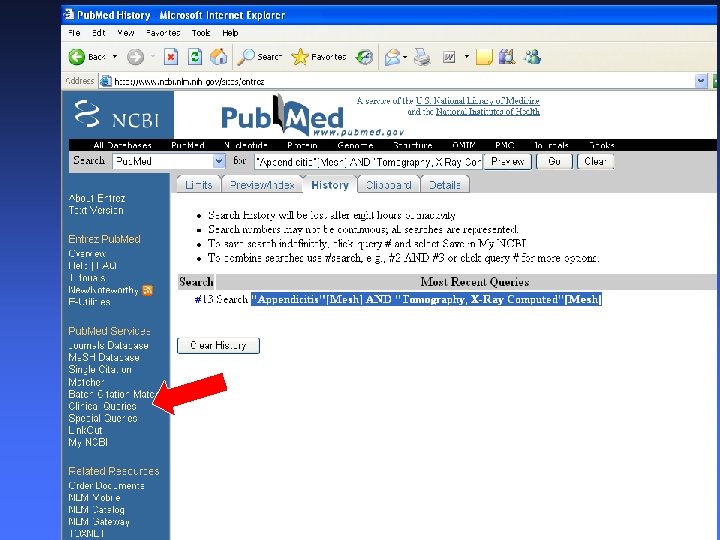This screenshot has width=720, height=540.
Task: Click the RSS feed icon beside New/Noteworthy
Action: pyautogui.click(x=147, y=290)
